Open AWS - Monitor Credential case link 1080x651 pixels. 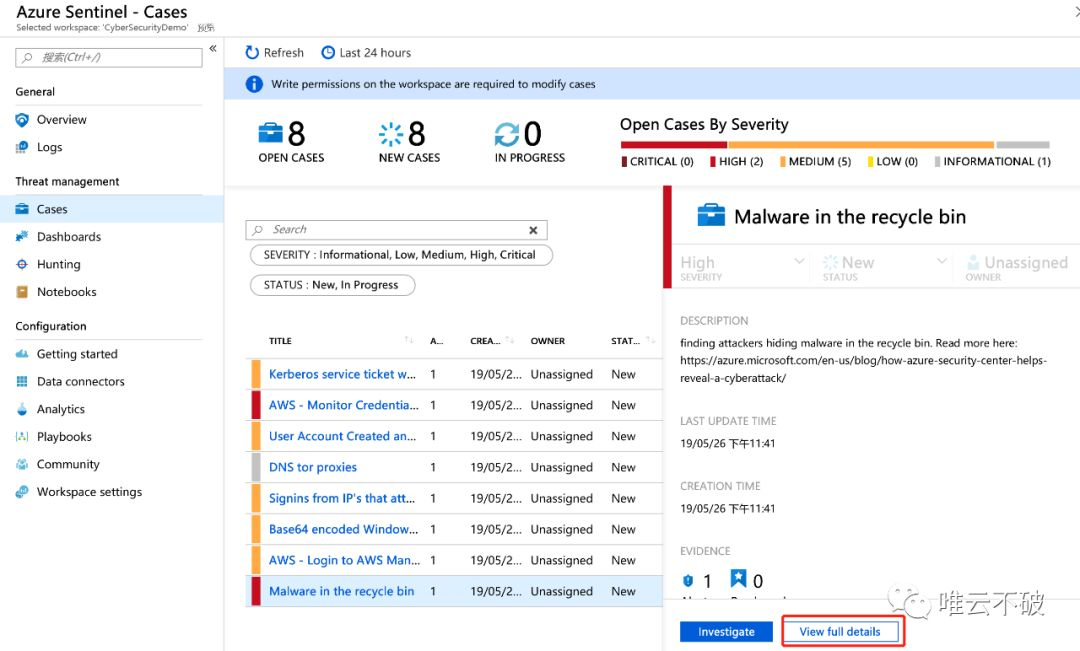[x=344, y=405]
